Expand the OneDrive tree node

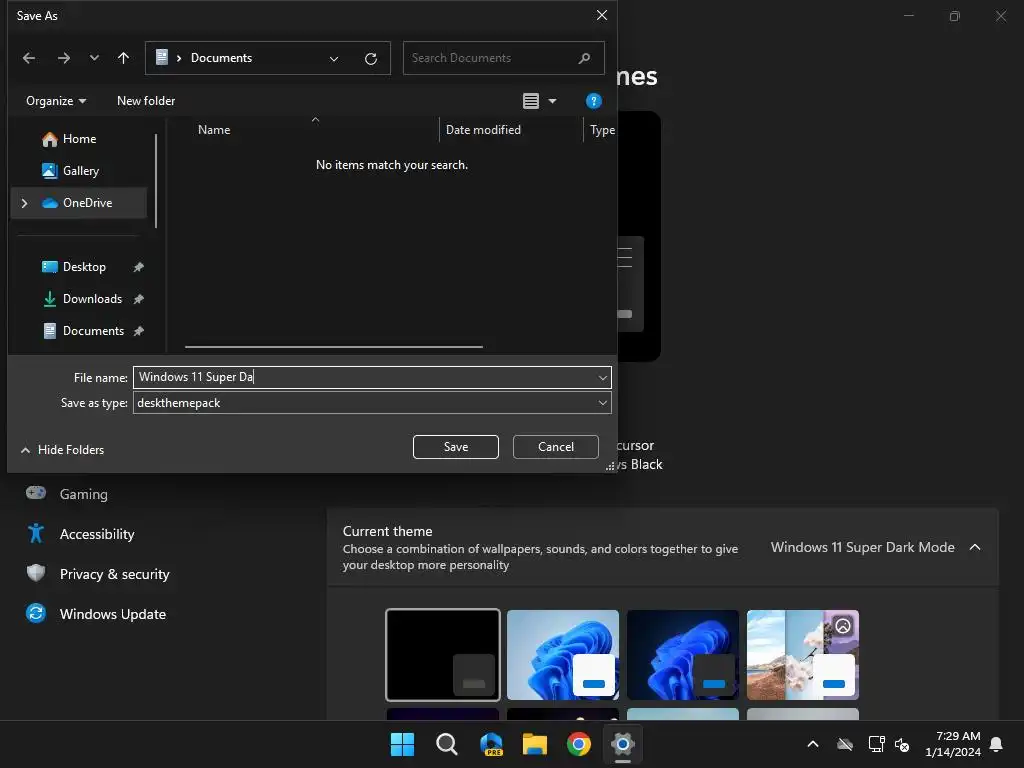[x=24, y=203]
